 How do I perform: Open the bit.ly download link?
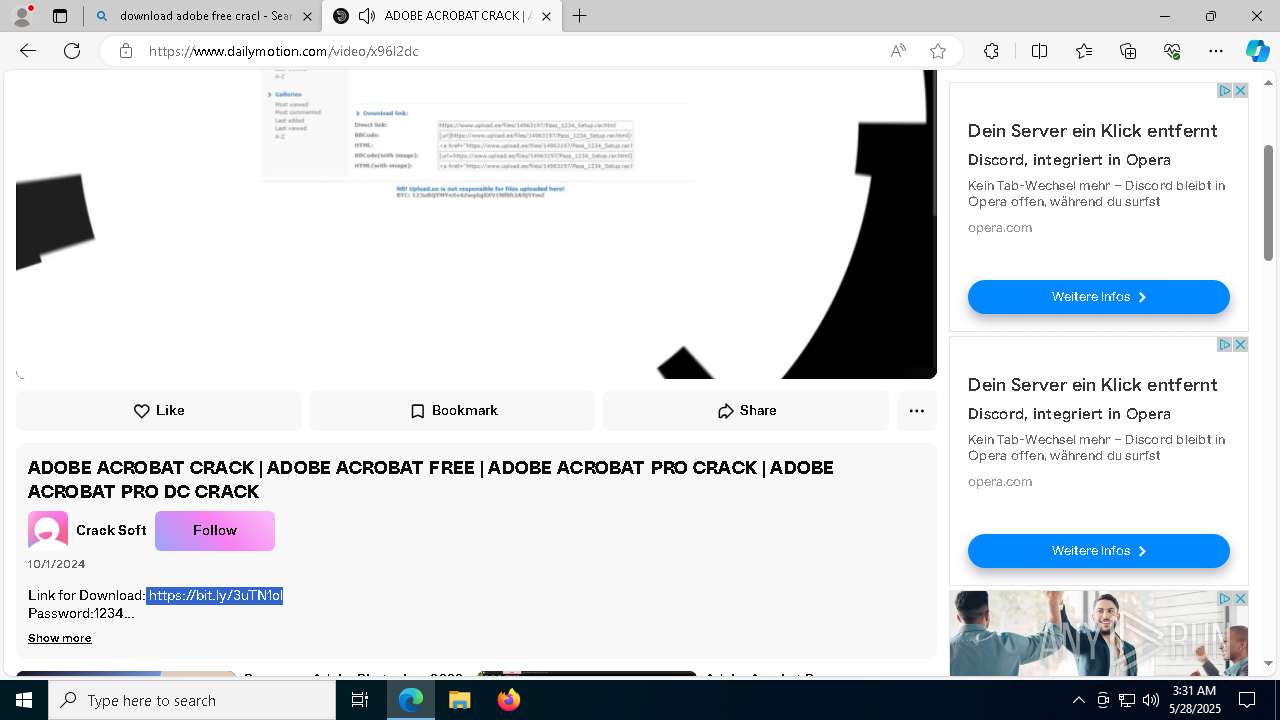tap(215, 595)
